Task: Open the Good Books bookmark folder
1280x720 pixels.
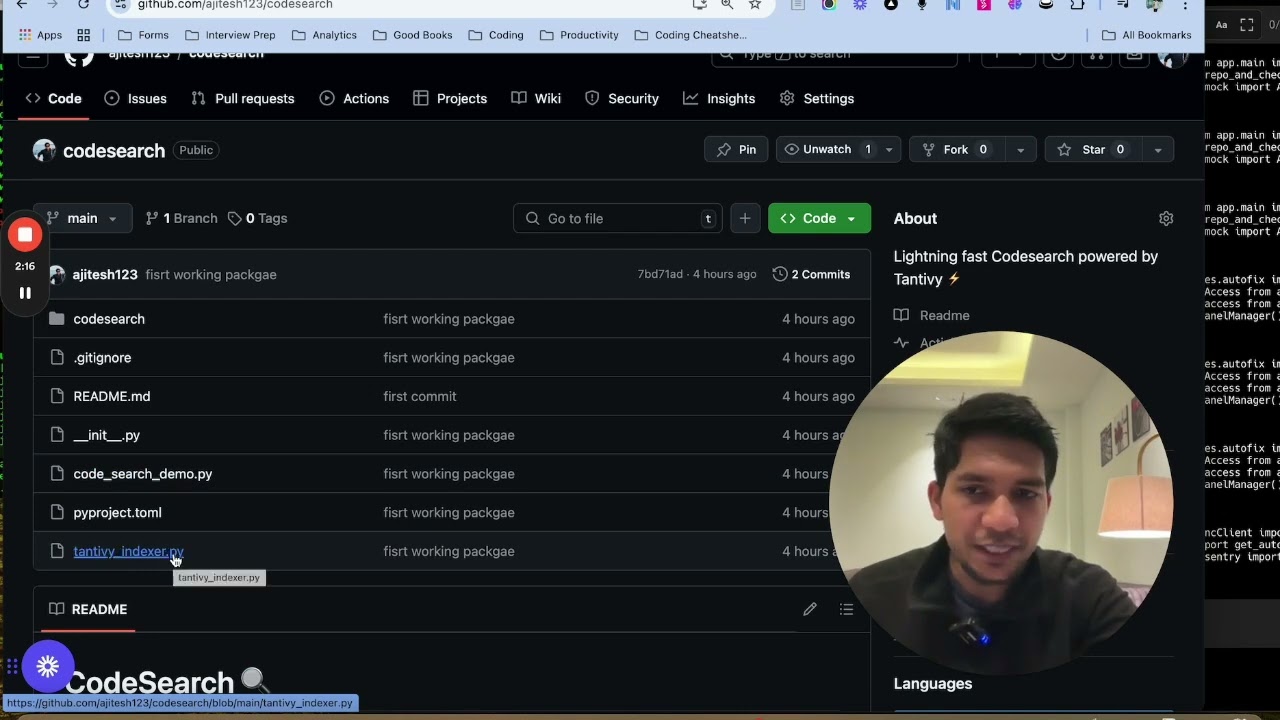Action: click(x=412, y=35)
